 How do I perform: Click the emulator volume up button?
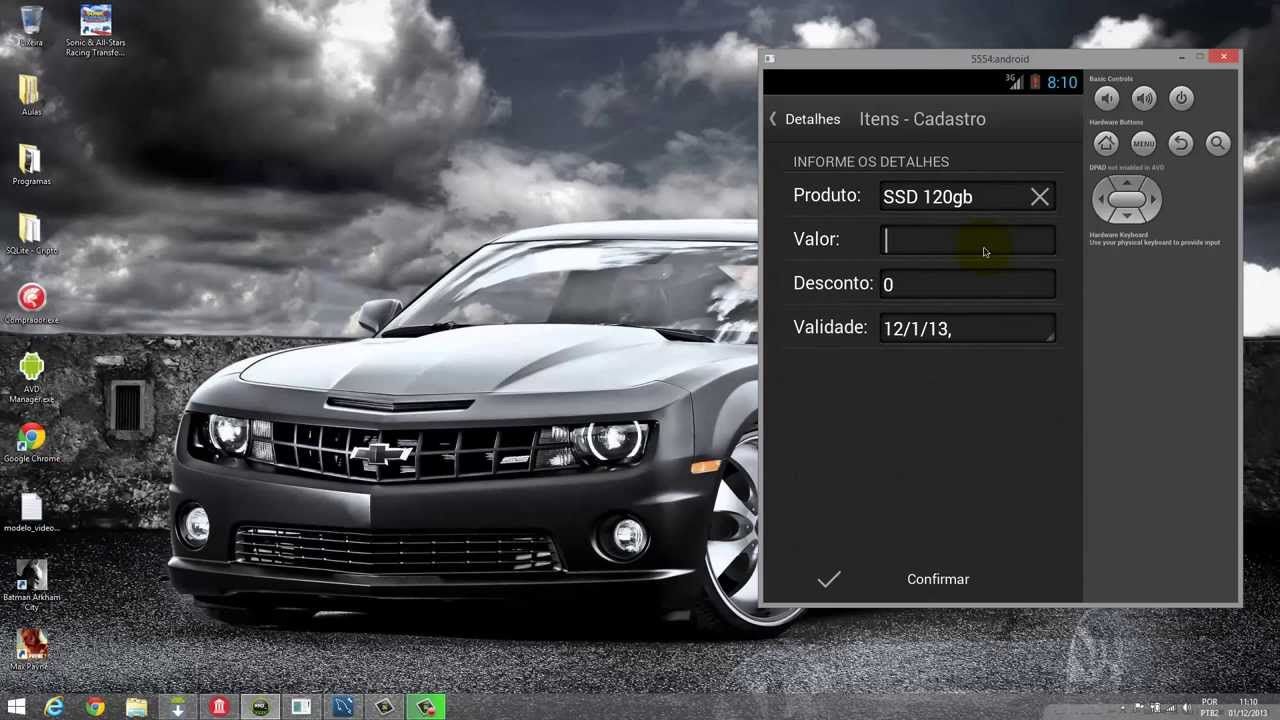click(1143, 98)
